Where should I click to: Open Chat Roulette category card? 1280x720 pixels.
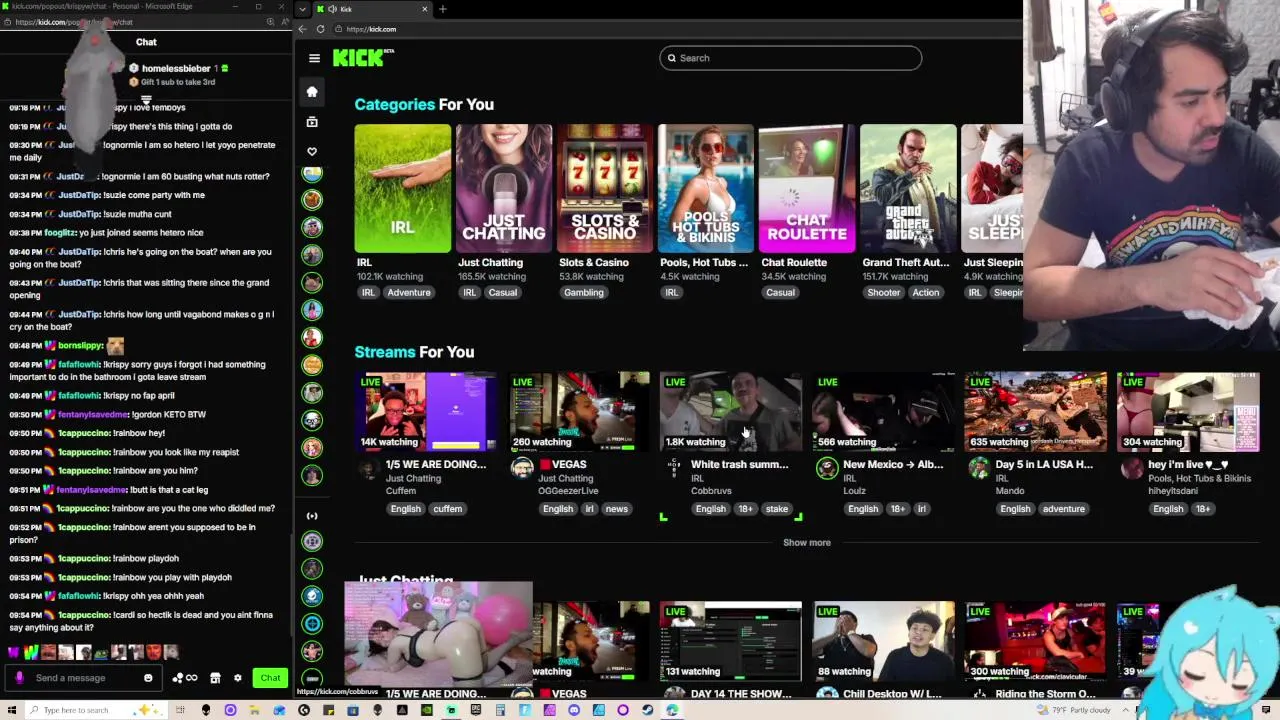coord(806,188)
